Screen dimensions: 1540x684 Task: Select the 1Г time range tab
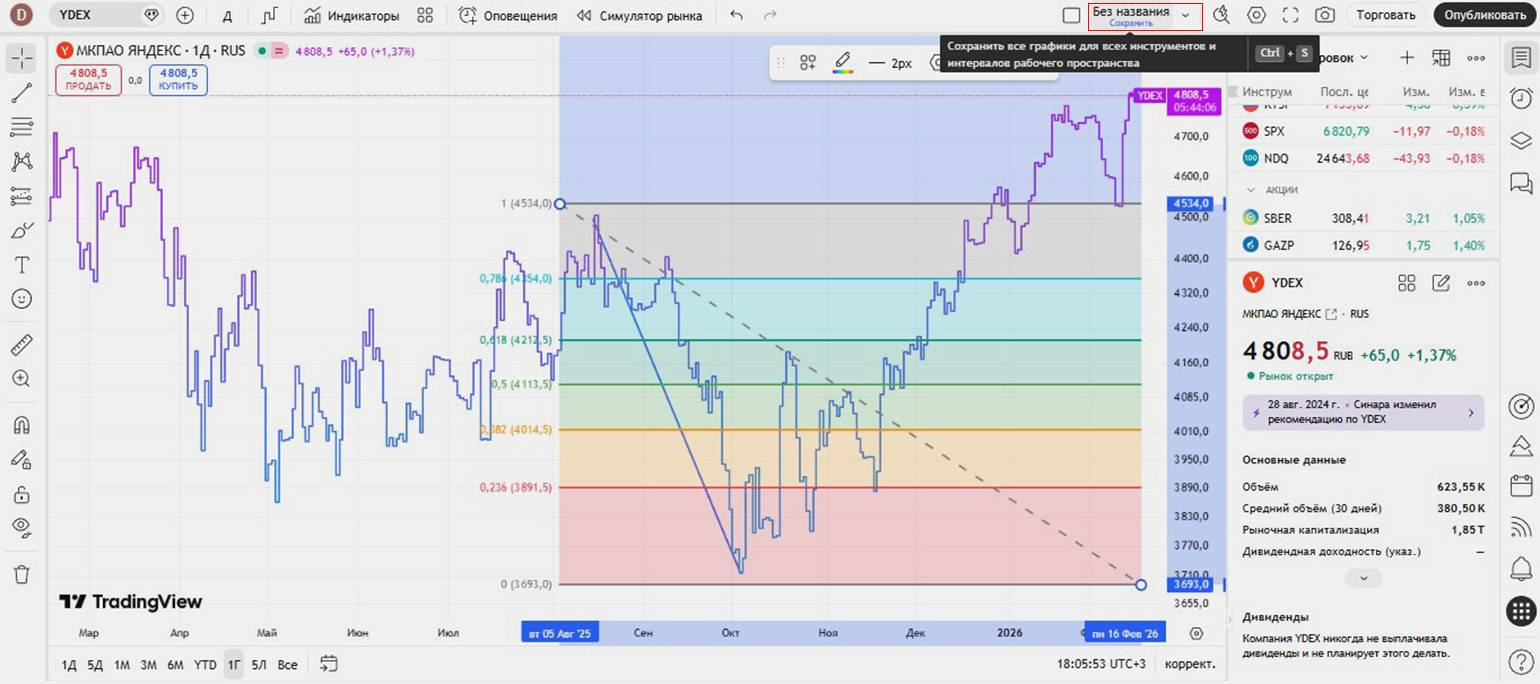point(233,664)
